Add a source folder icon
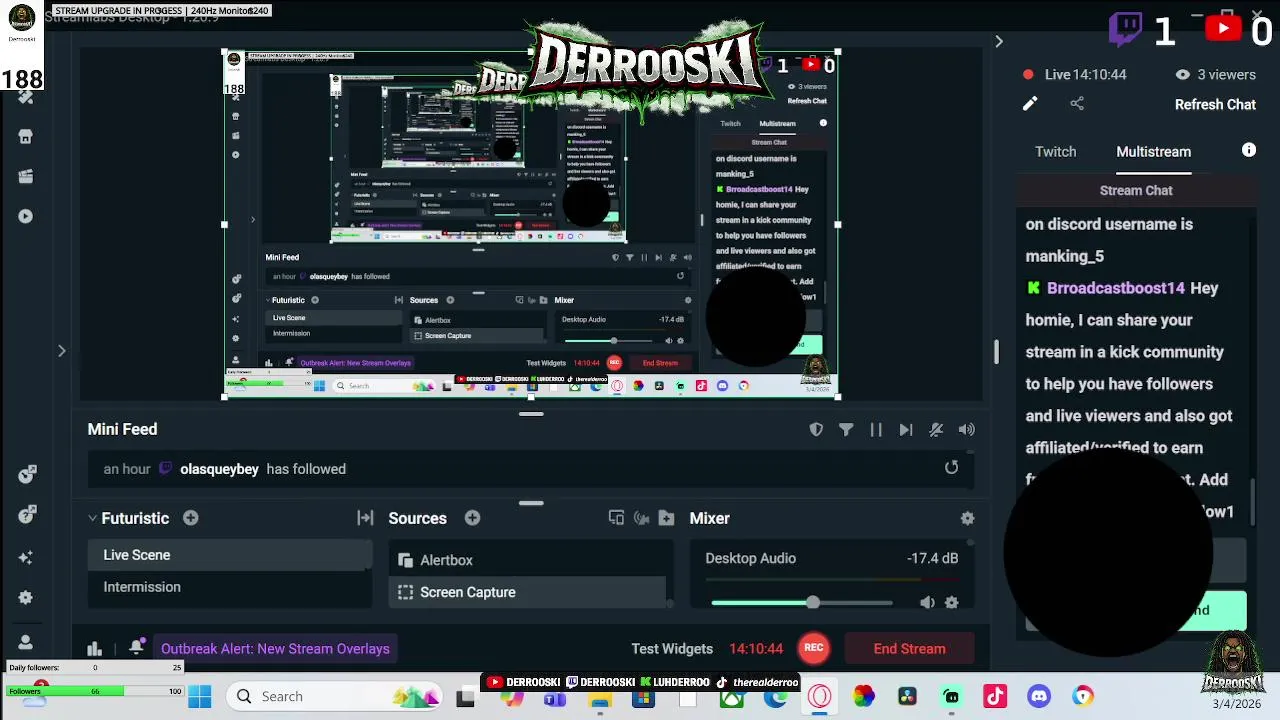 tap(666, 518)
